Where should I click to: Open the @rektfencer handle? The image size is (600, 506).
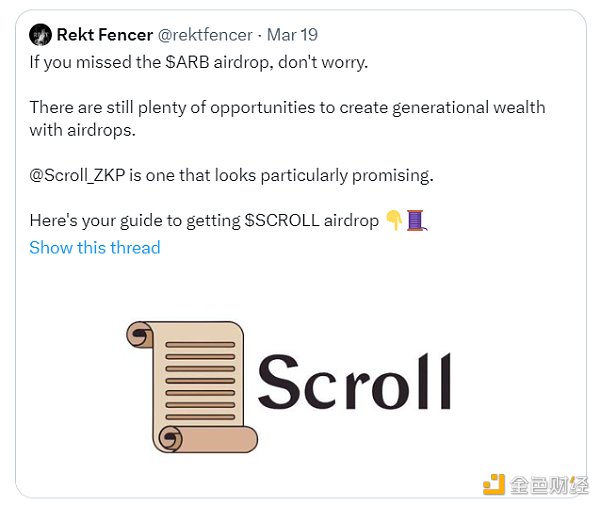coord(206,35)
